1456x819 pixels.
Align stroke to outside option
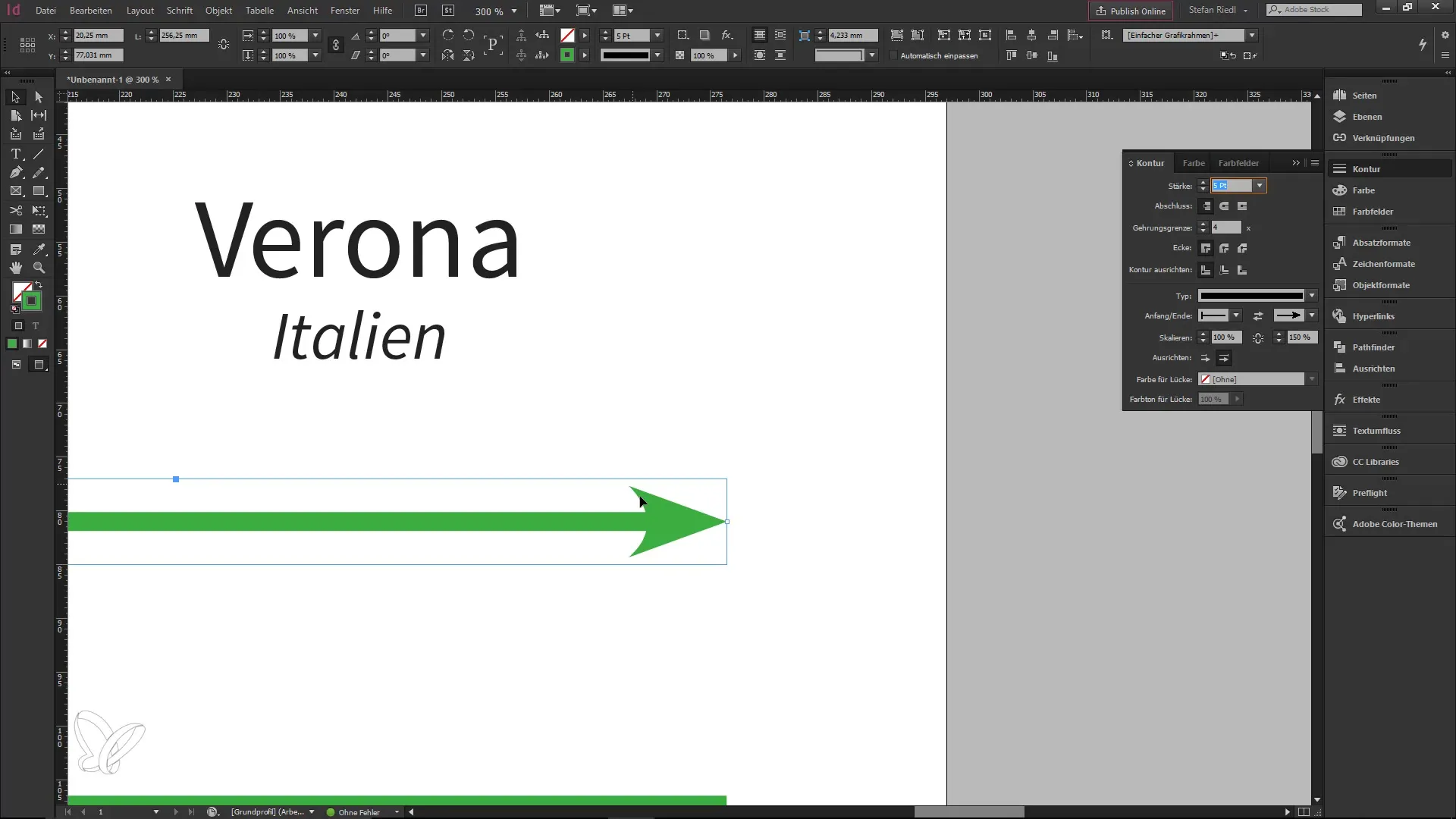(1242, 270)
